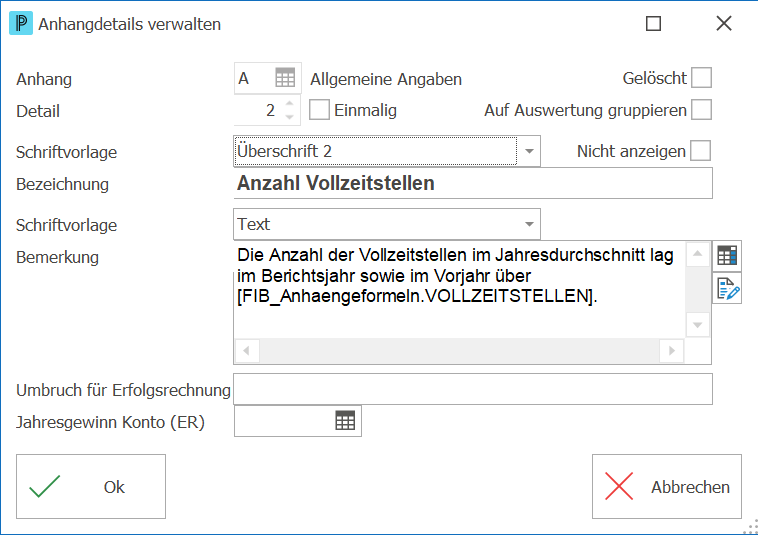758x535 pixels.
Task: Open the table icon beside Bemerkung
Action: pyautogui.click(x=727, y=255)
